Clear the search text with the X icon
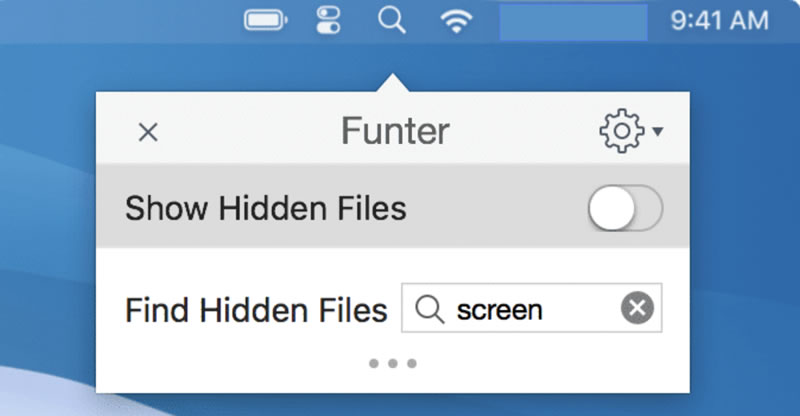 pos(637,308)
